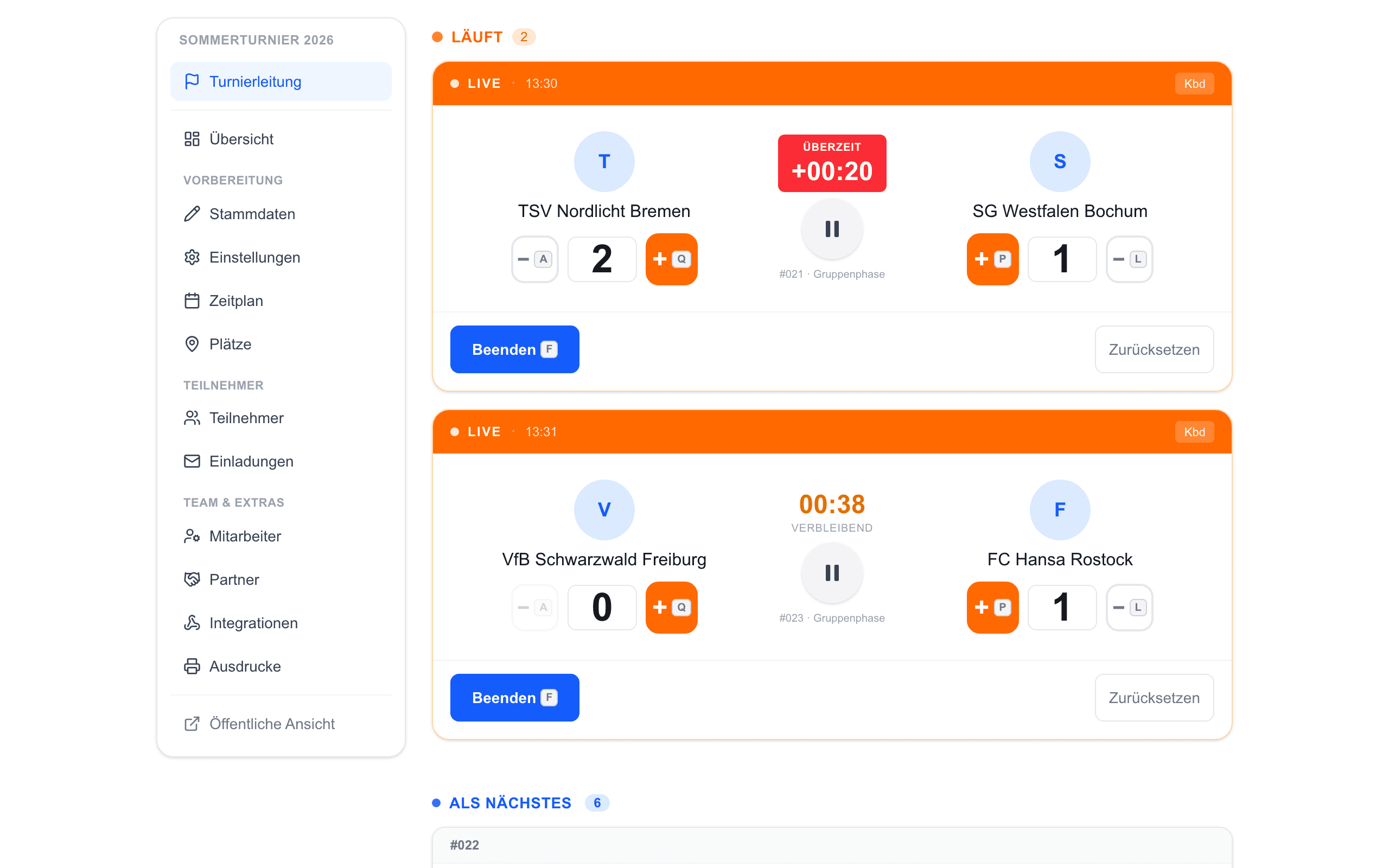This screenshot has width=1389, height=868.
Task: Click Beenden on the overtime match
Action: click(x=514, y=349)
